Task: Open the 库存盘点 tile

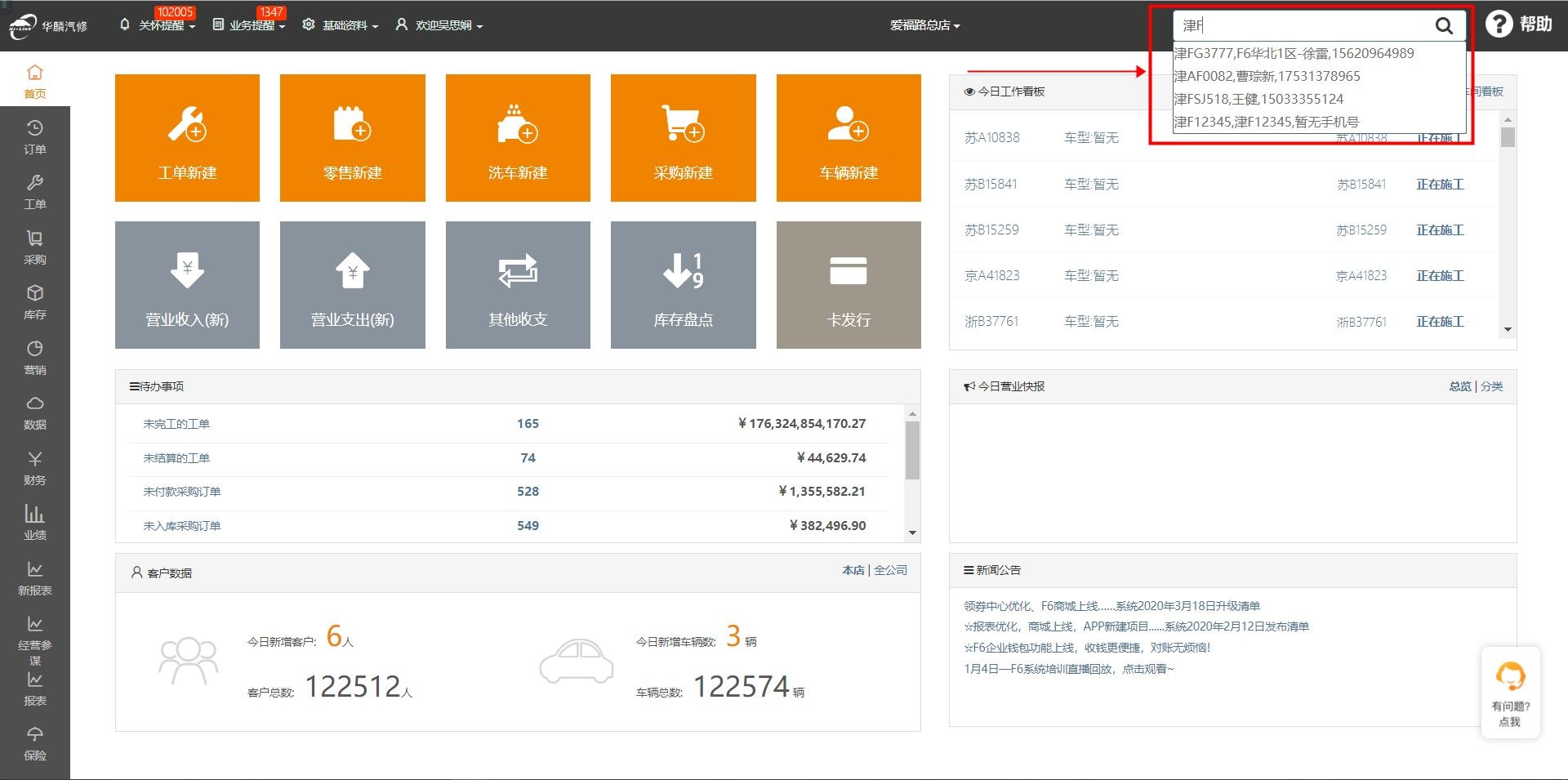Action: click(684, 285)
